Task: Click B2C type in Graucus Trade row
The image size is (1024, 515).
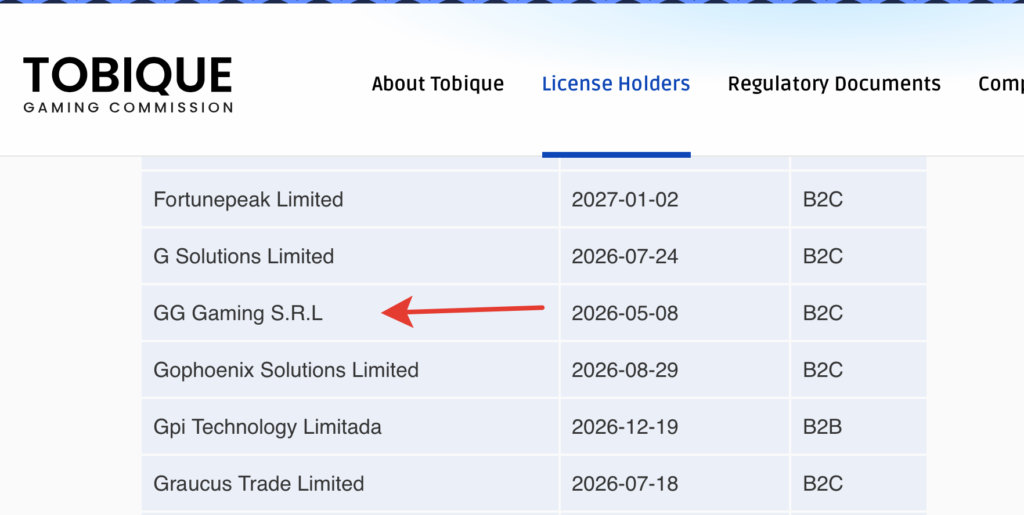Action: 822,484
